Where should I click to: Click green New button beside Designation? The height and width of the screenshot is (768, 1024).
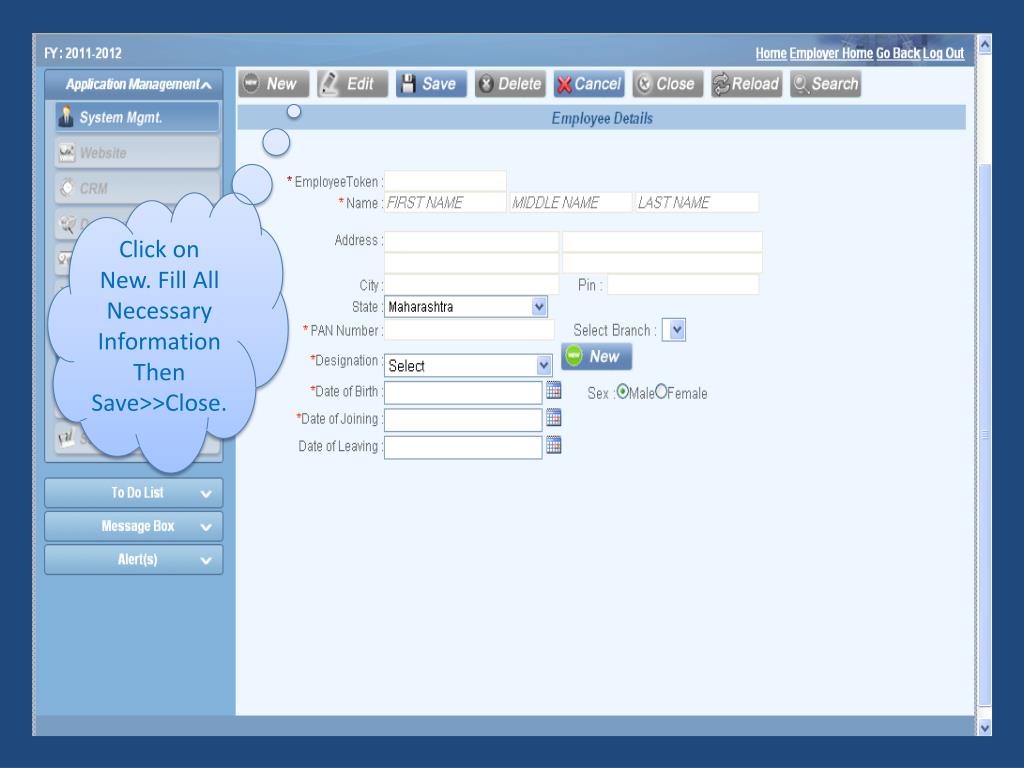pos(596,357)
